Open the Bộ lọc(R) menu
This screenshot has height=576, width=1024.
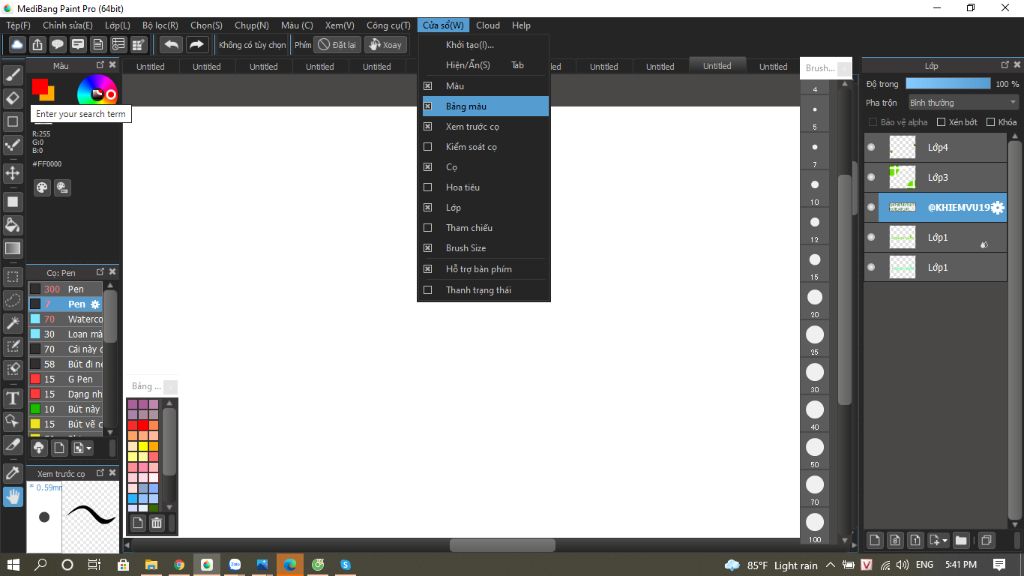point(160,25)
